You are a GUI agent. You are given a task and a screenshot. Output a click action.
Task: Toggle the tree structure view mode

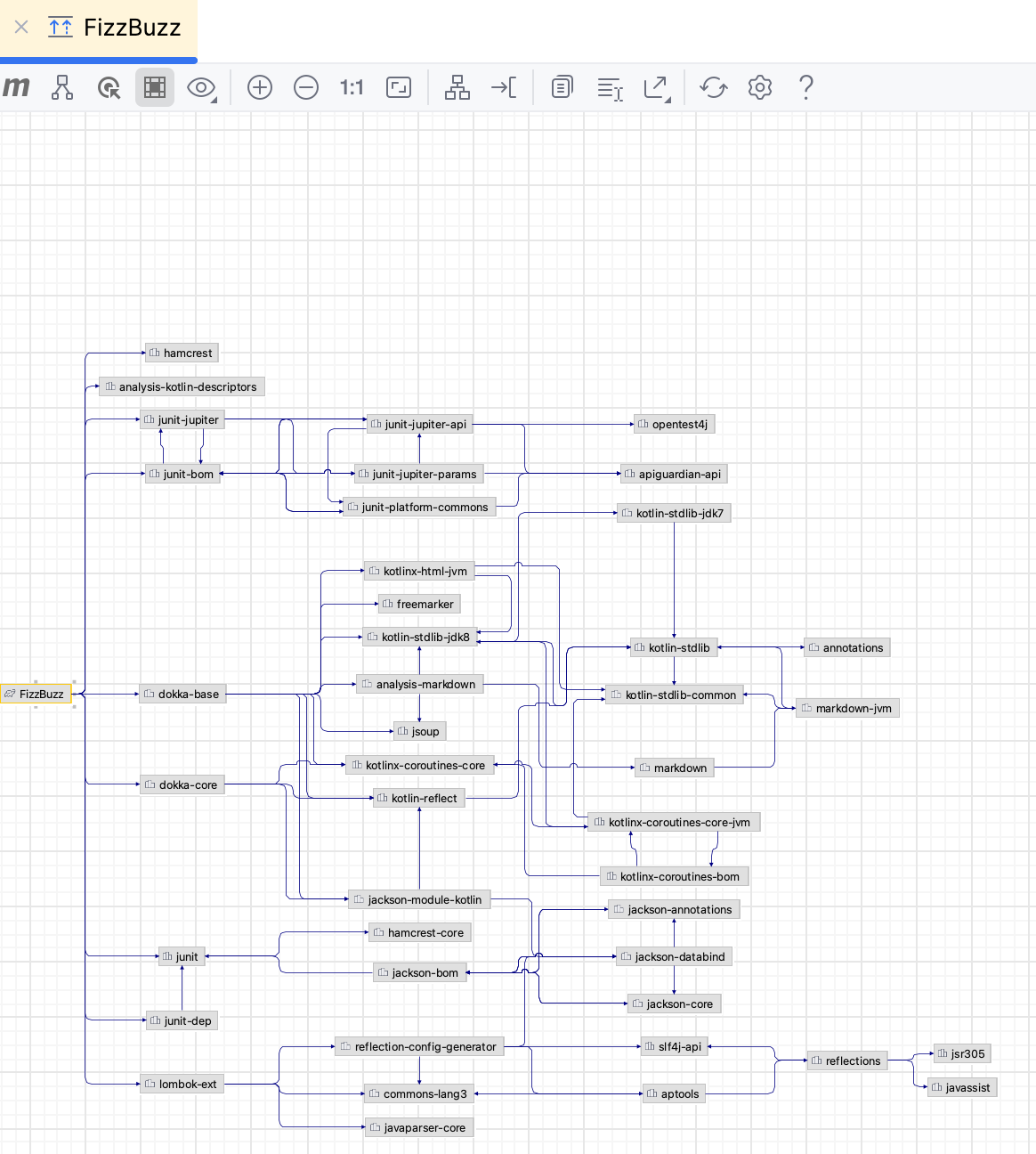62,87
